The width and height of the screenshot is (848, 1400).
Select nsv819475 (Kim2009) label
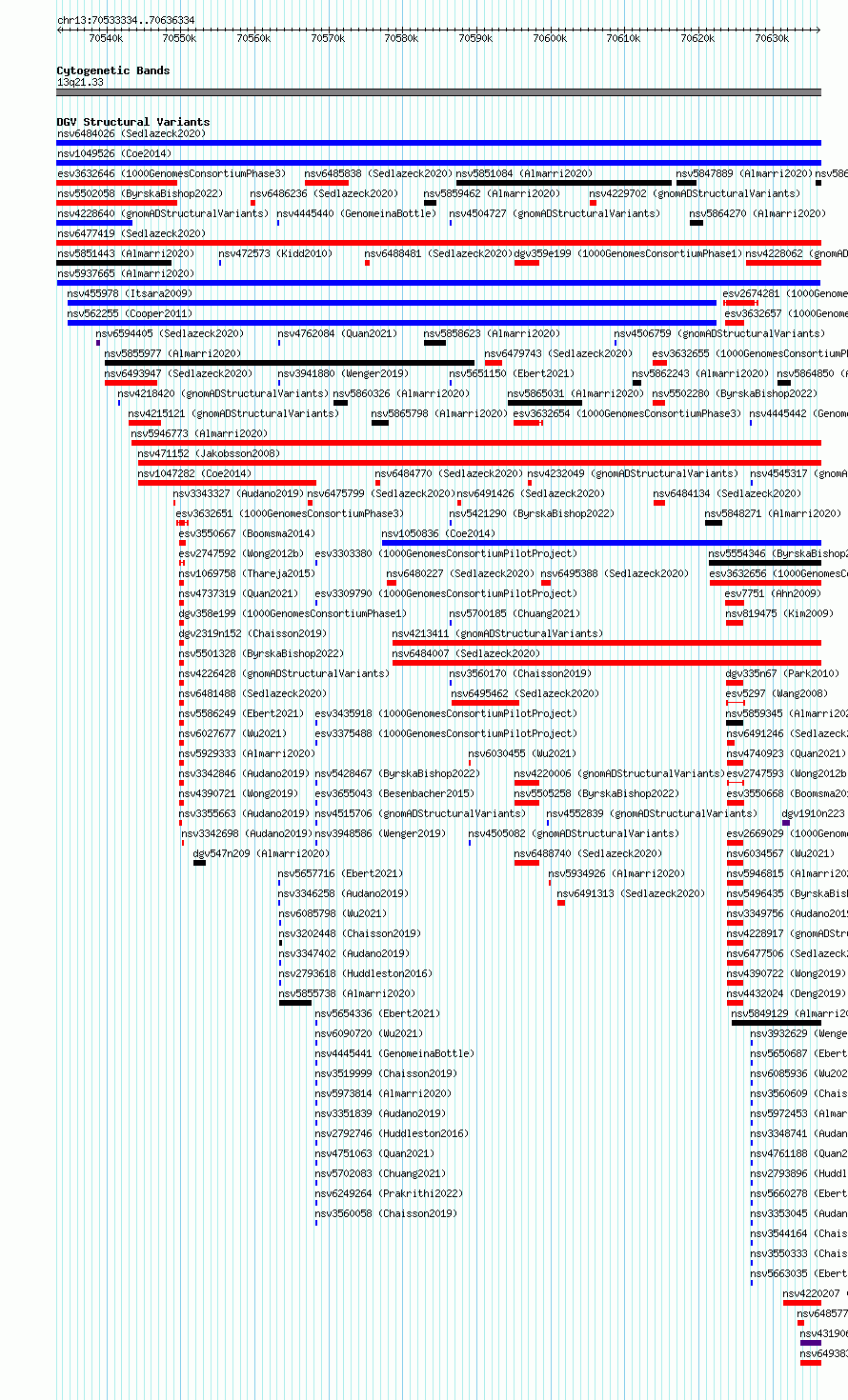(779, 613)
